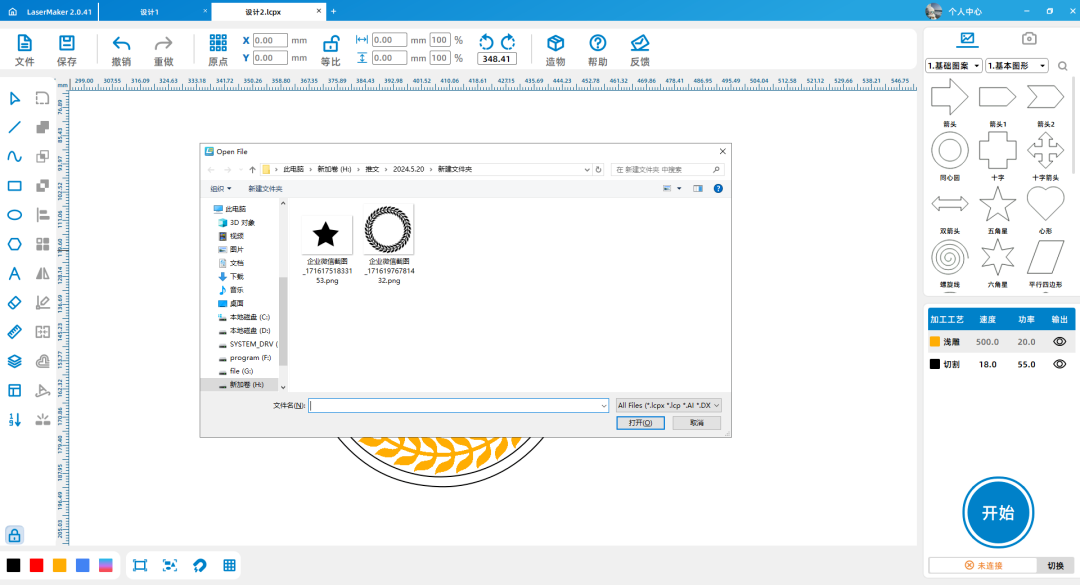The width and height of the screenshot is (1080, 585).
Task: Open the Help (帮助) icon
Action: tap(597, 43)
